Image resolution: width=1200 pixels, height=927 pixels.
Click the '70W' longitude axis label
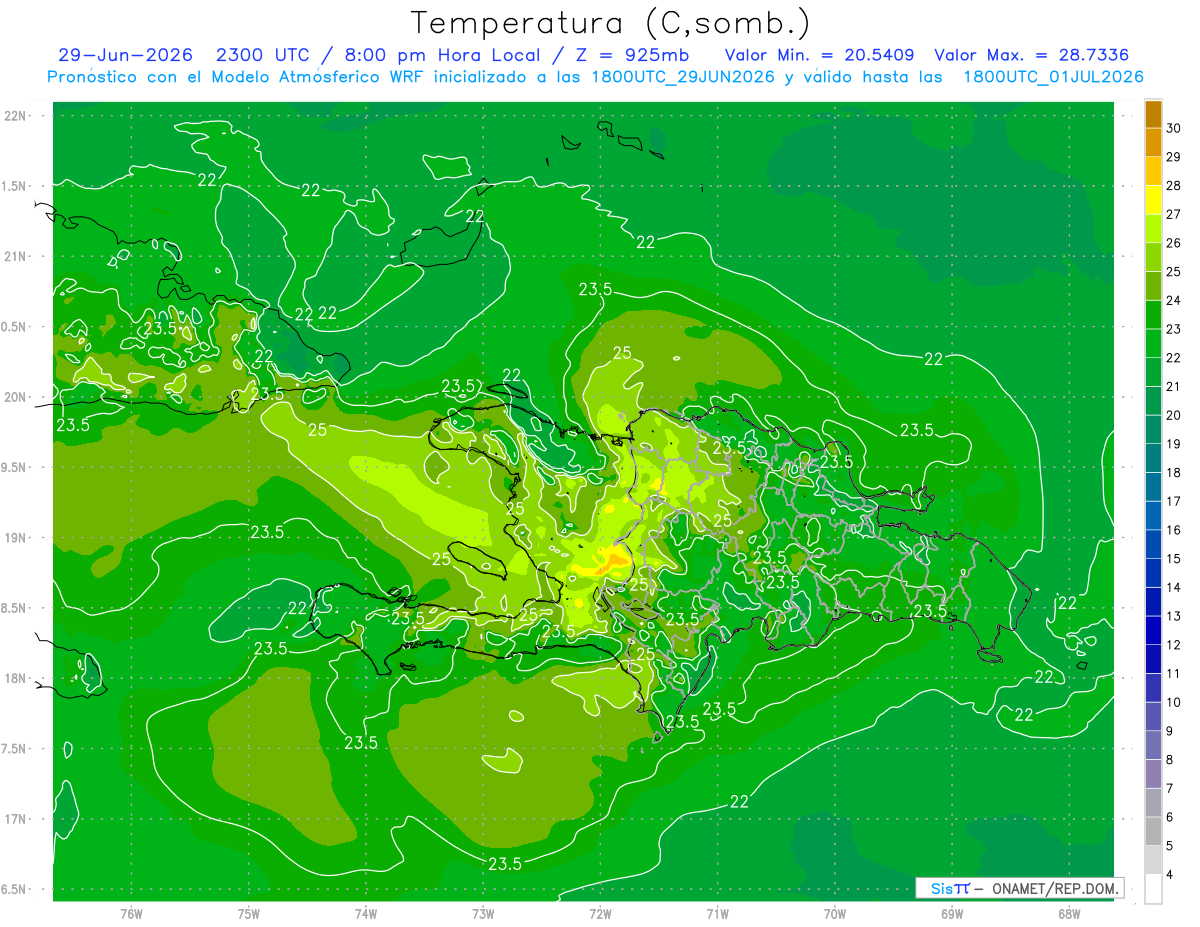pos(835,914)
